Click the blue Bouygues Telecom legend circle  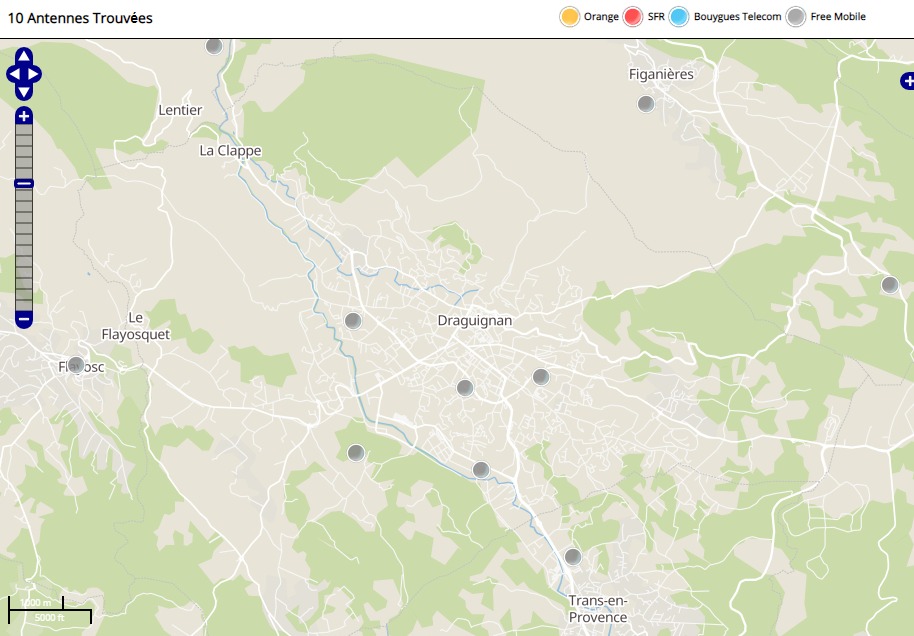click(679, 17)
